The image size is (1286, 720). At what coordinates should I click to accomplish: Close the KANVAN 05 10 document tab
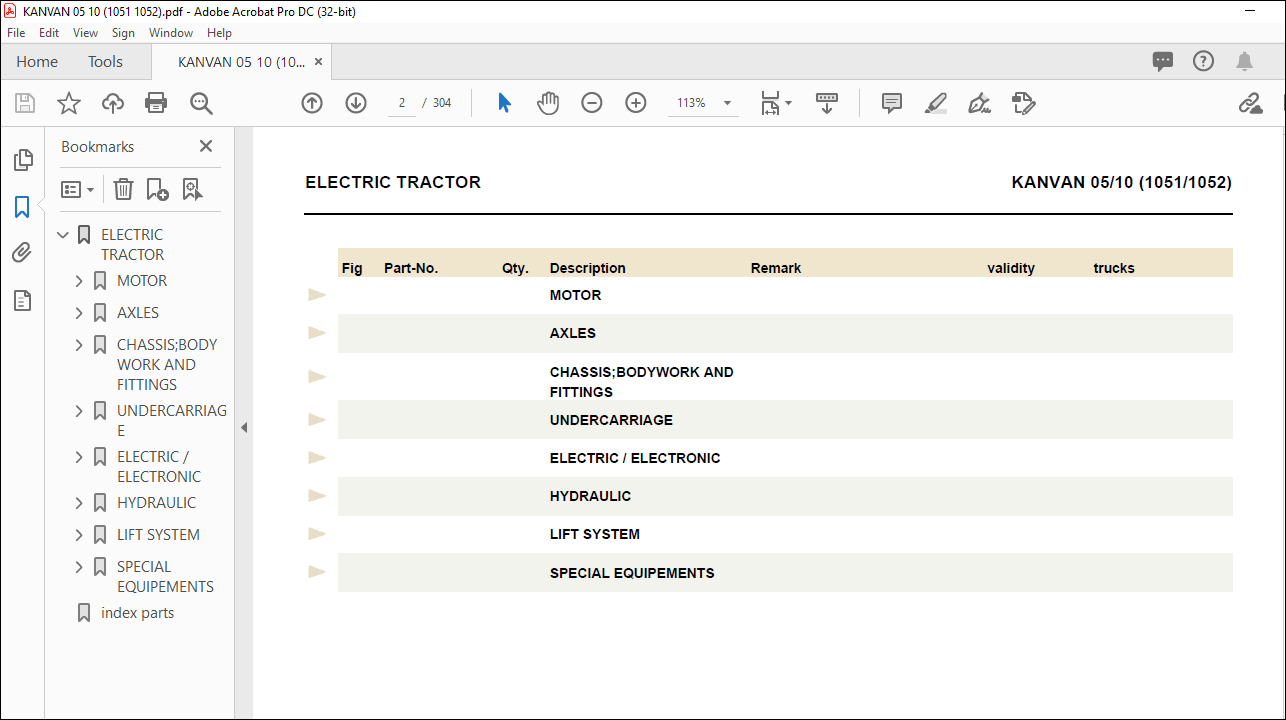(x=318, y=62)
